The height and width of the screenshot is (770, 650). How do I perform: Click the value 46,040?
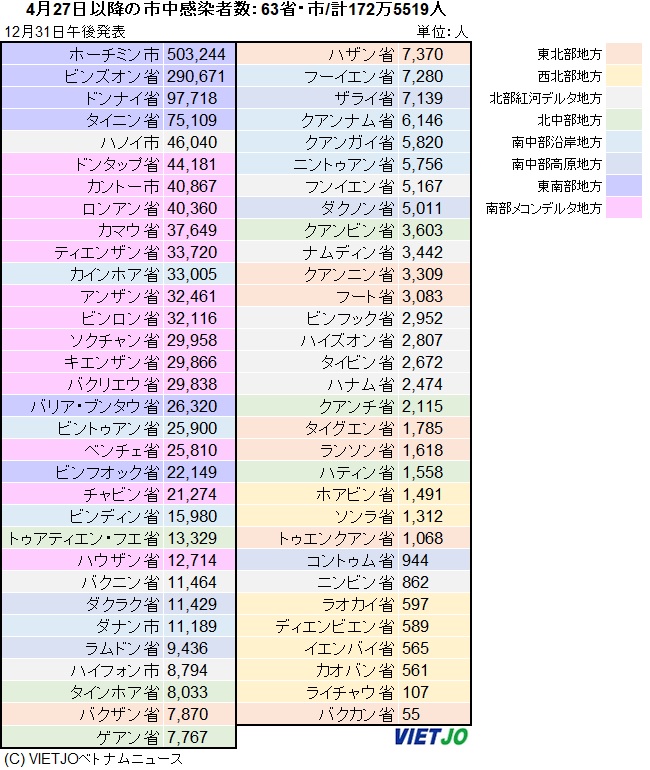click(x=192, y=142)
